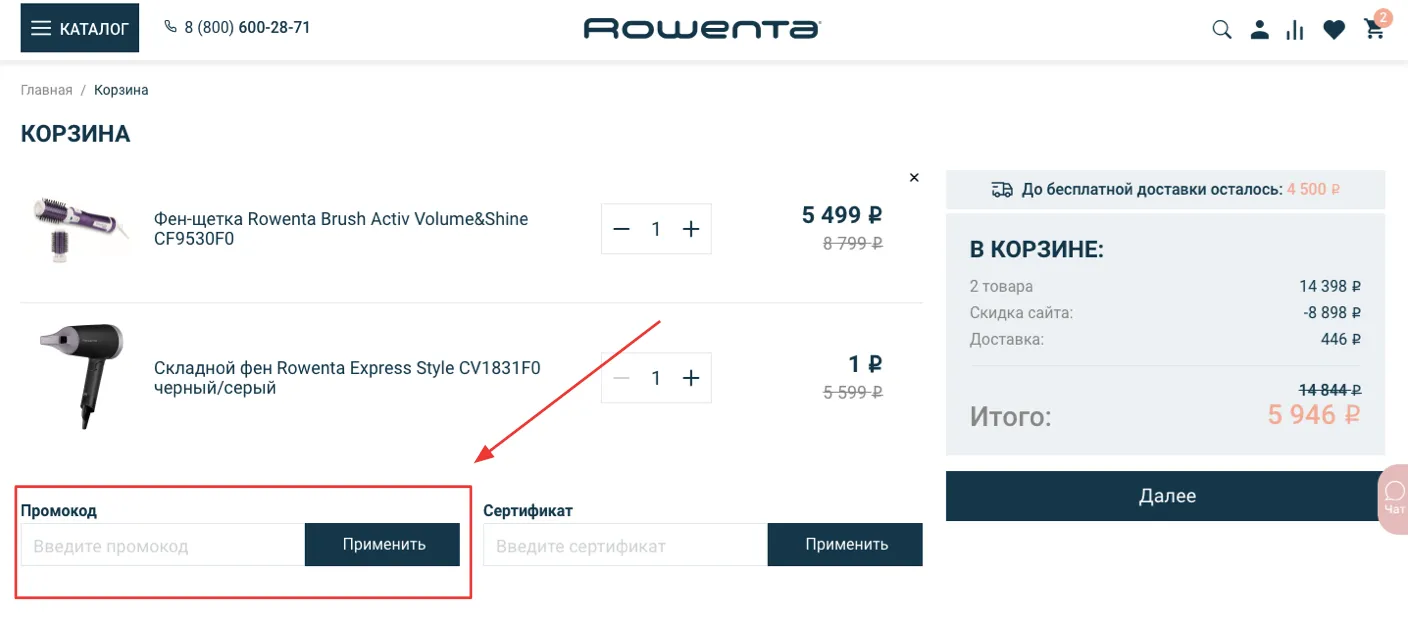The image size is (1408, 626).
Task: Click the Главная breadcrumb link
Action: click(x=46, y=90)
